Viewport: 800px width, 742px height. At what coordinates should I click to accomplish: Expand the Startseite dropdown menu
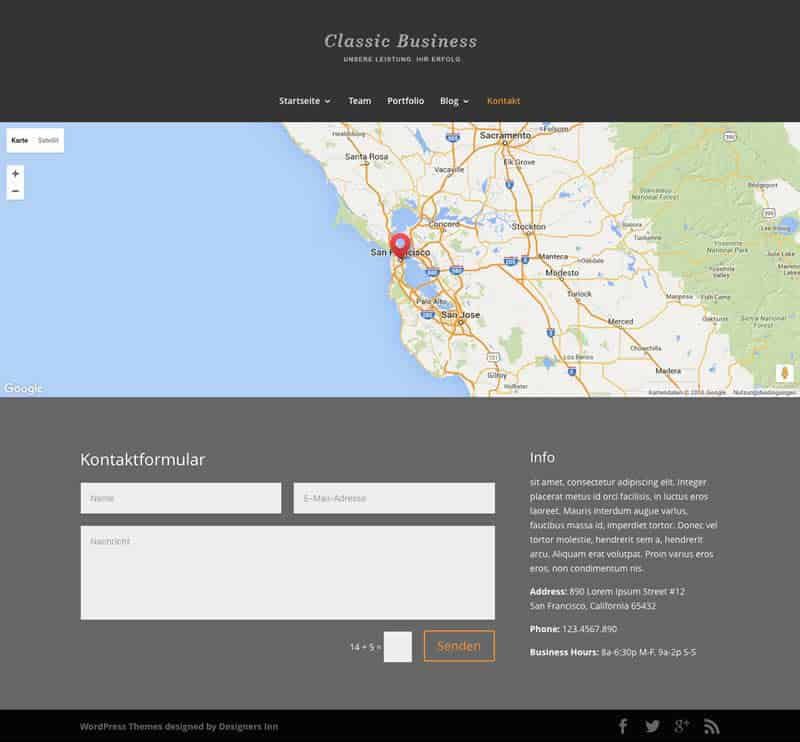tap(304, 101)
